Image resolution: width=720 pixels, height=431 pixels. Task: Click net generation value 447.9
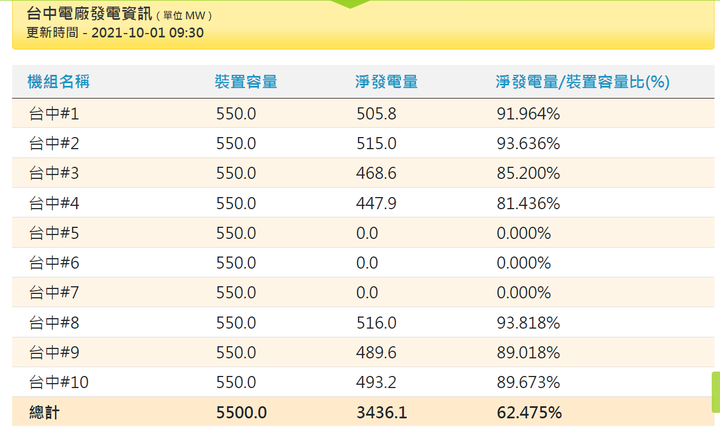(x=377, y=203)
